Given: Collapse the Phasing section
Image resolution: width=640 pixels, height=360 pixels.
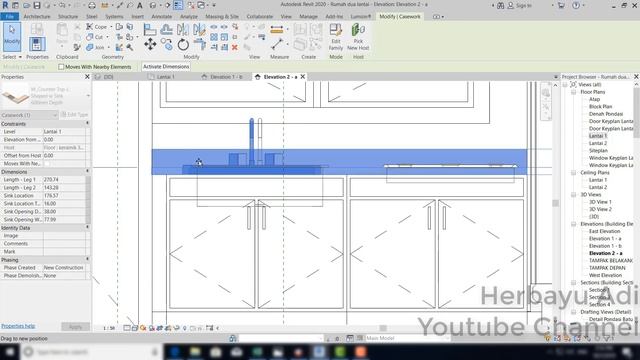Looking at the screenshot, I should coord(87,259).
